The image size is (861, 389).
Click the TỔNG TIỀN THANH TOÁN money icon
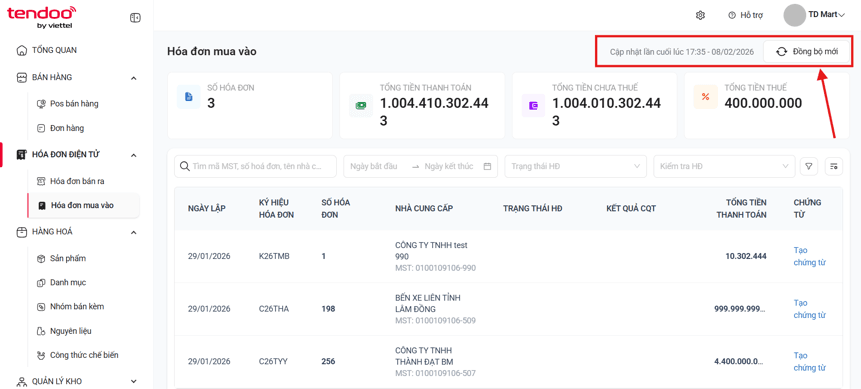(361, 105)
